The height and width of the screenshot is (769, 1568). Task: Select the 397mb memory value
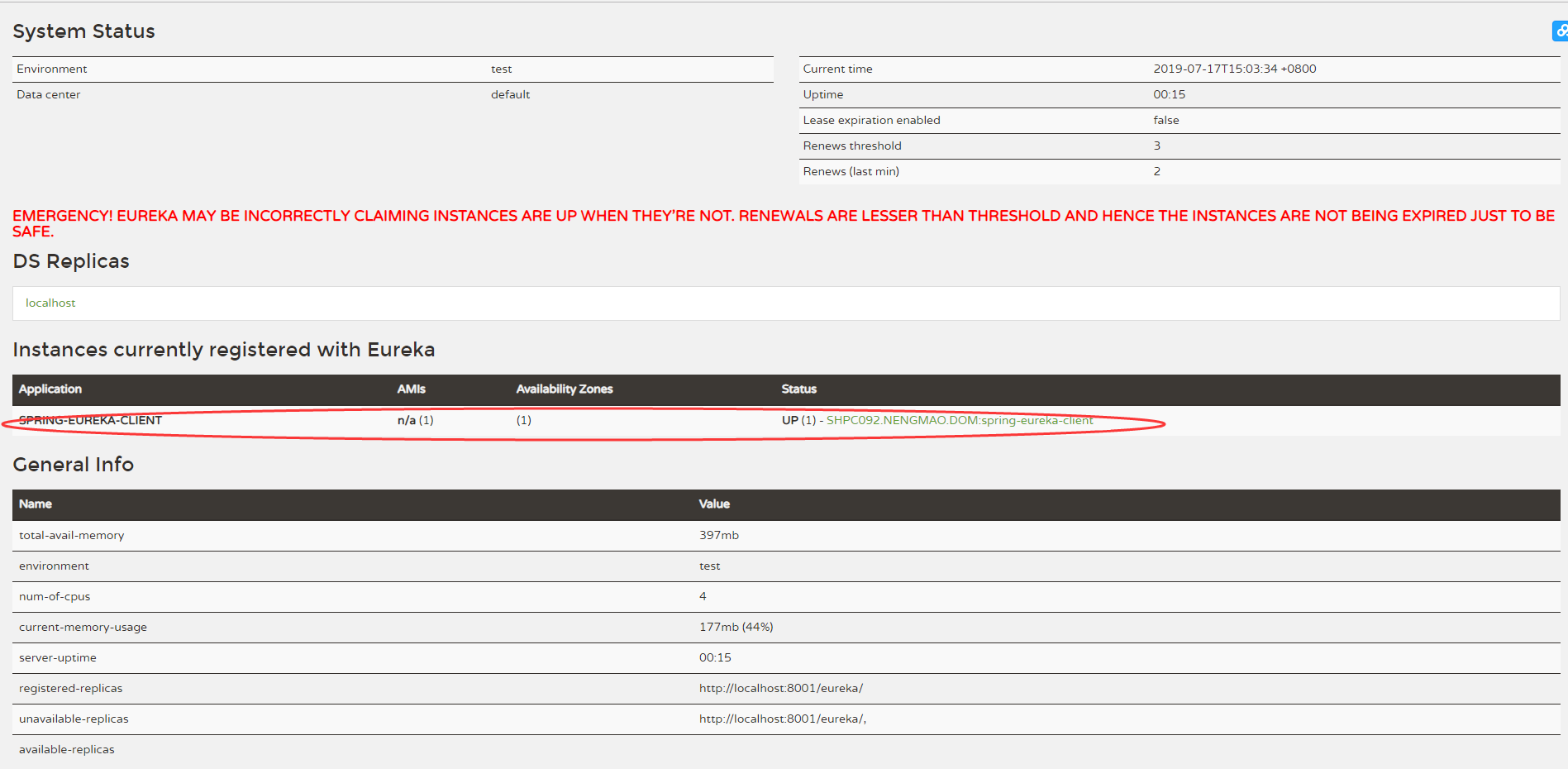click(718, 535)
